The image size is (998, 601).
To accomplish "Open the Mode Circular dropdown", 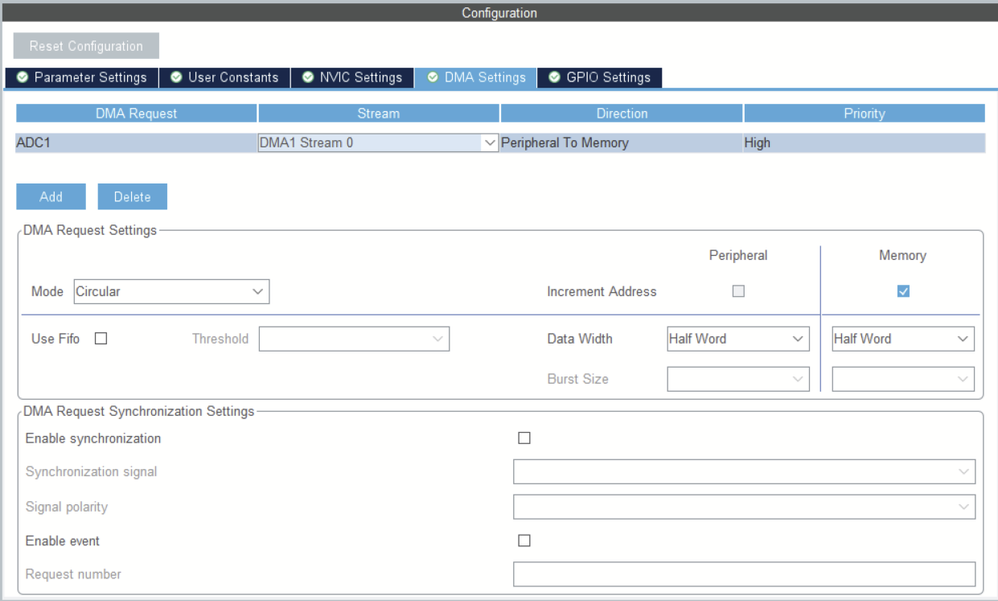I will (x=171, y=292).
